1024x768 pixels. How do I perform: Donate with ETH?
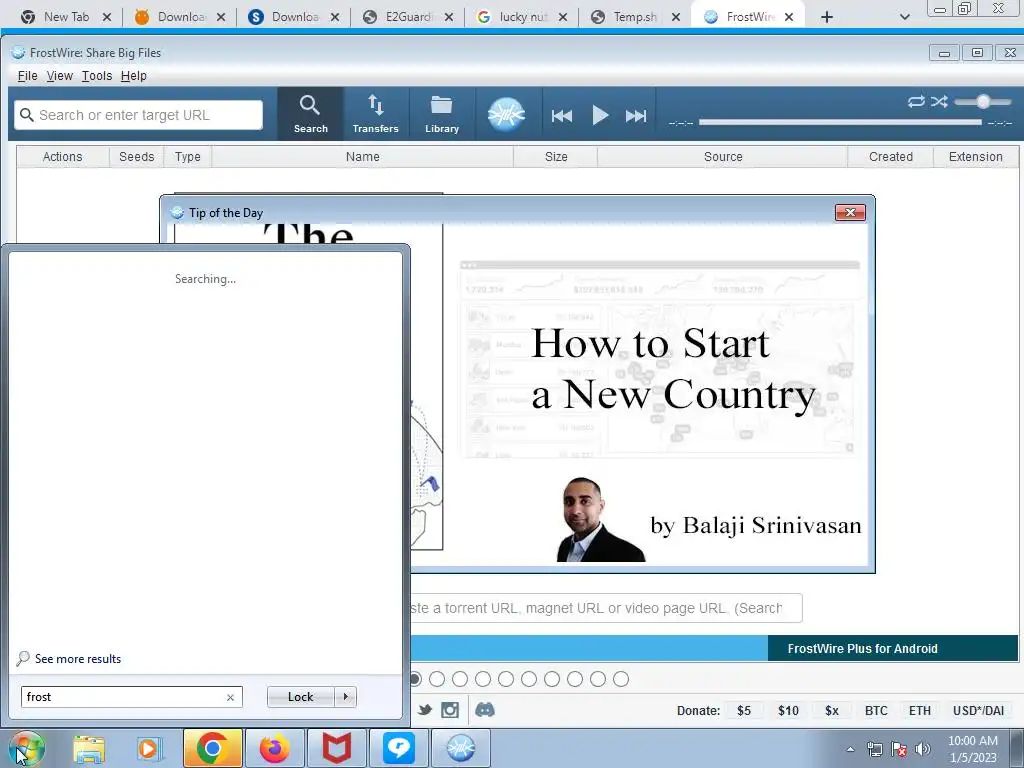[920, 711]
